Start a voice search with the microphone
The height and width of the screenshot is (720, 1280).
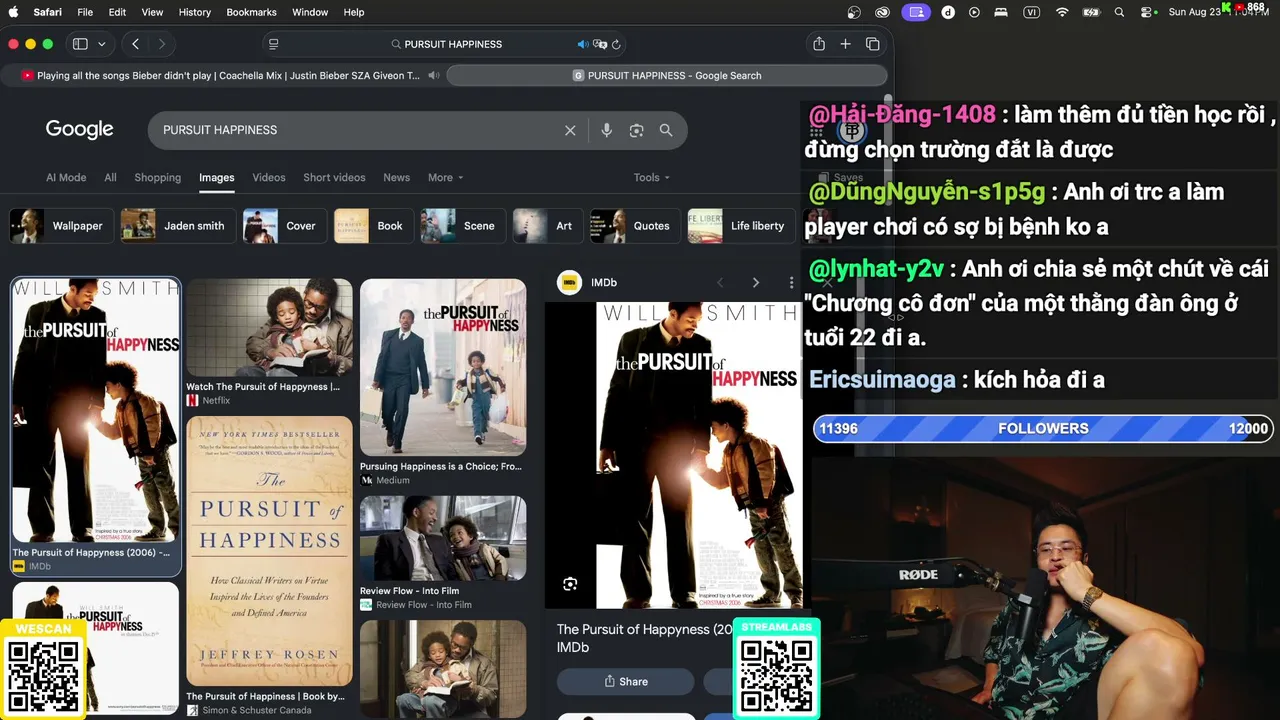(x=606, y=130)
